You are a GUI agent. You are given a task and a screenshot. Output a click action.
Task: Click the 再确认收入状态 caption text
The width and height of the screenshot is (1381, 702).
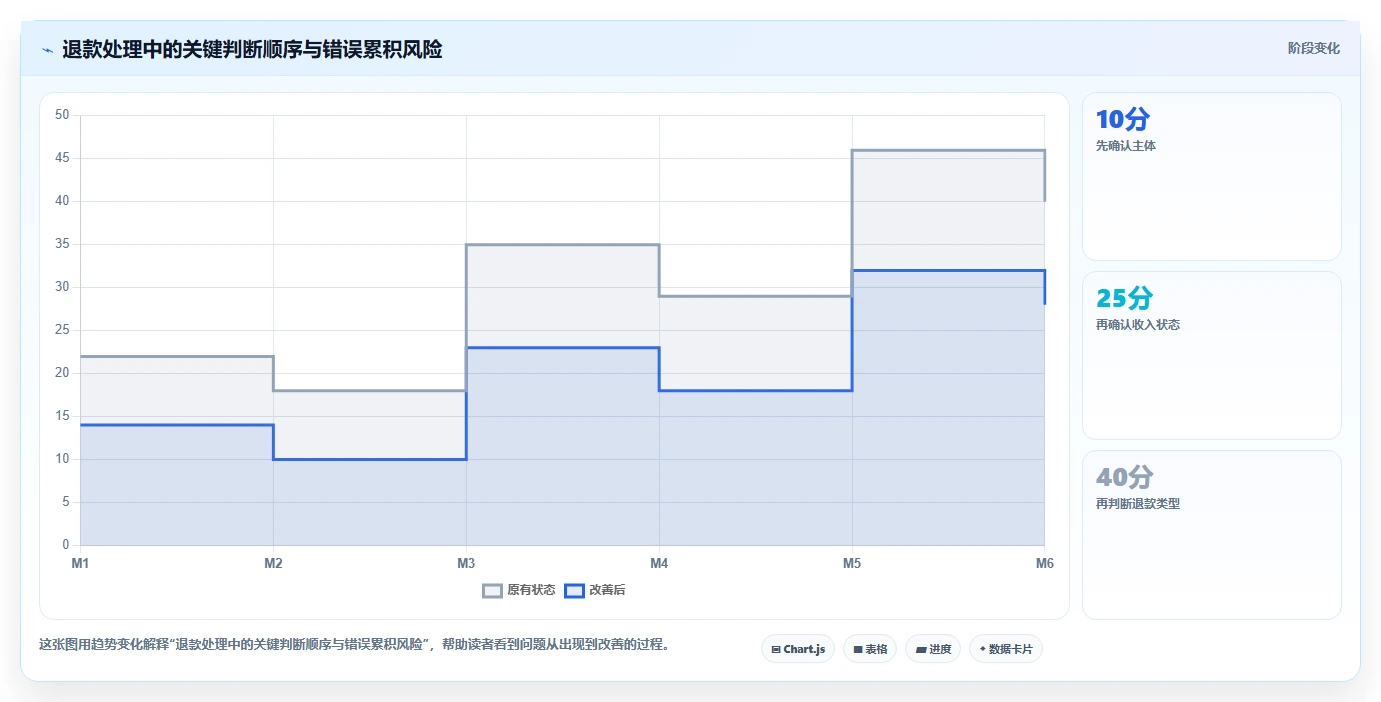[x=1138, y=325]
